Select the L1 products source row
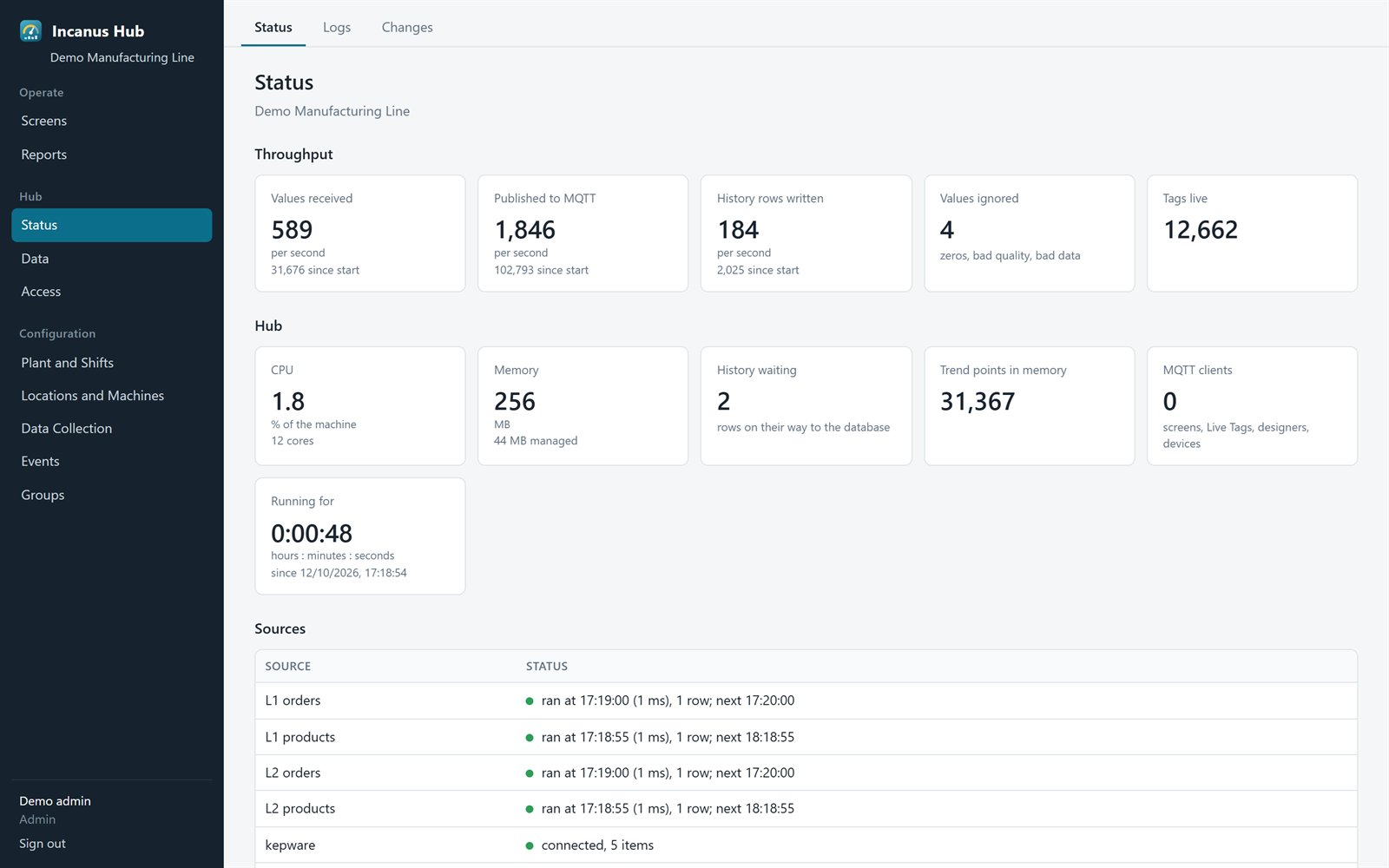 806,737
